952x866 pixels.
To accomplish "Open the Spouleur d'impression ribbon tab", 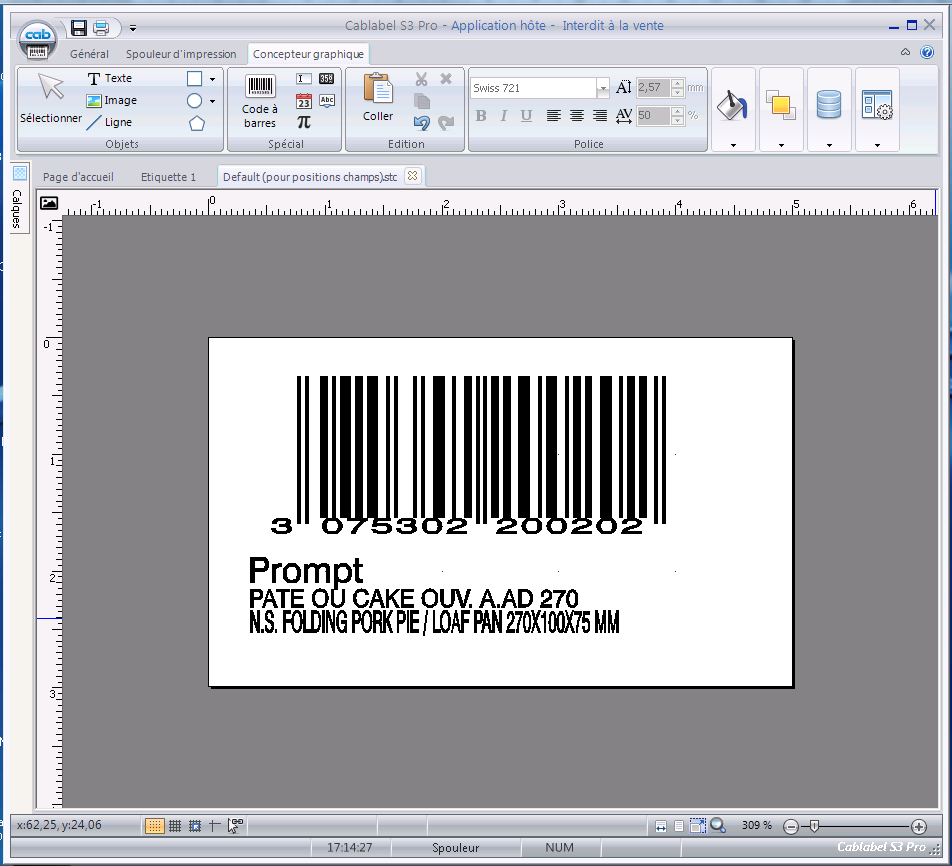I will coord(181,54).
